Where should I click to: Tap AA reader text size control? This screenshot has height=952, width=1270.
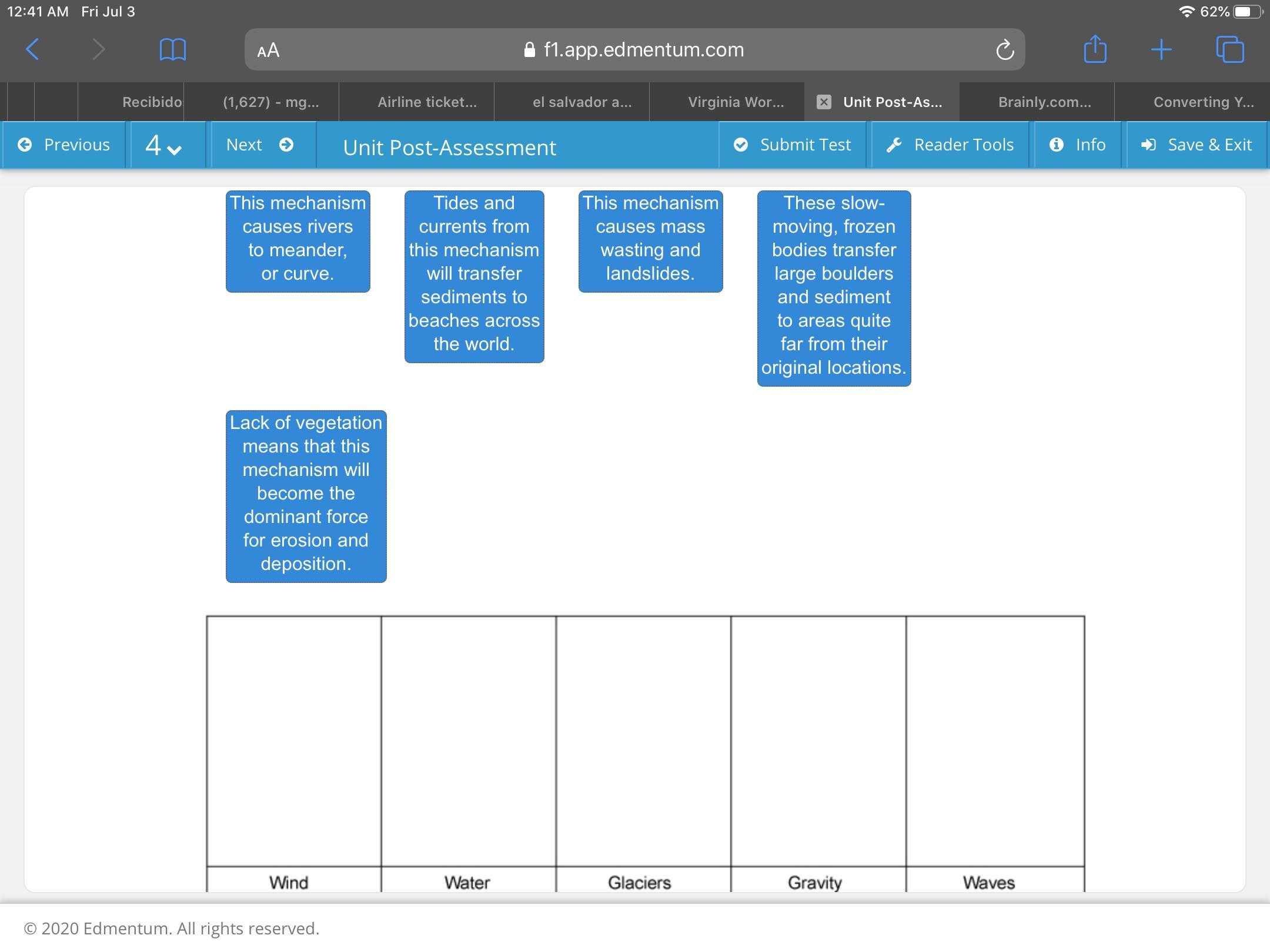pyautogui.click(x=268, y=51)
